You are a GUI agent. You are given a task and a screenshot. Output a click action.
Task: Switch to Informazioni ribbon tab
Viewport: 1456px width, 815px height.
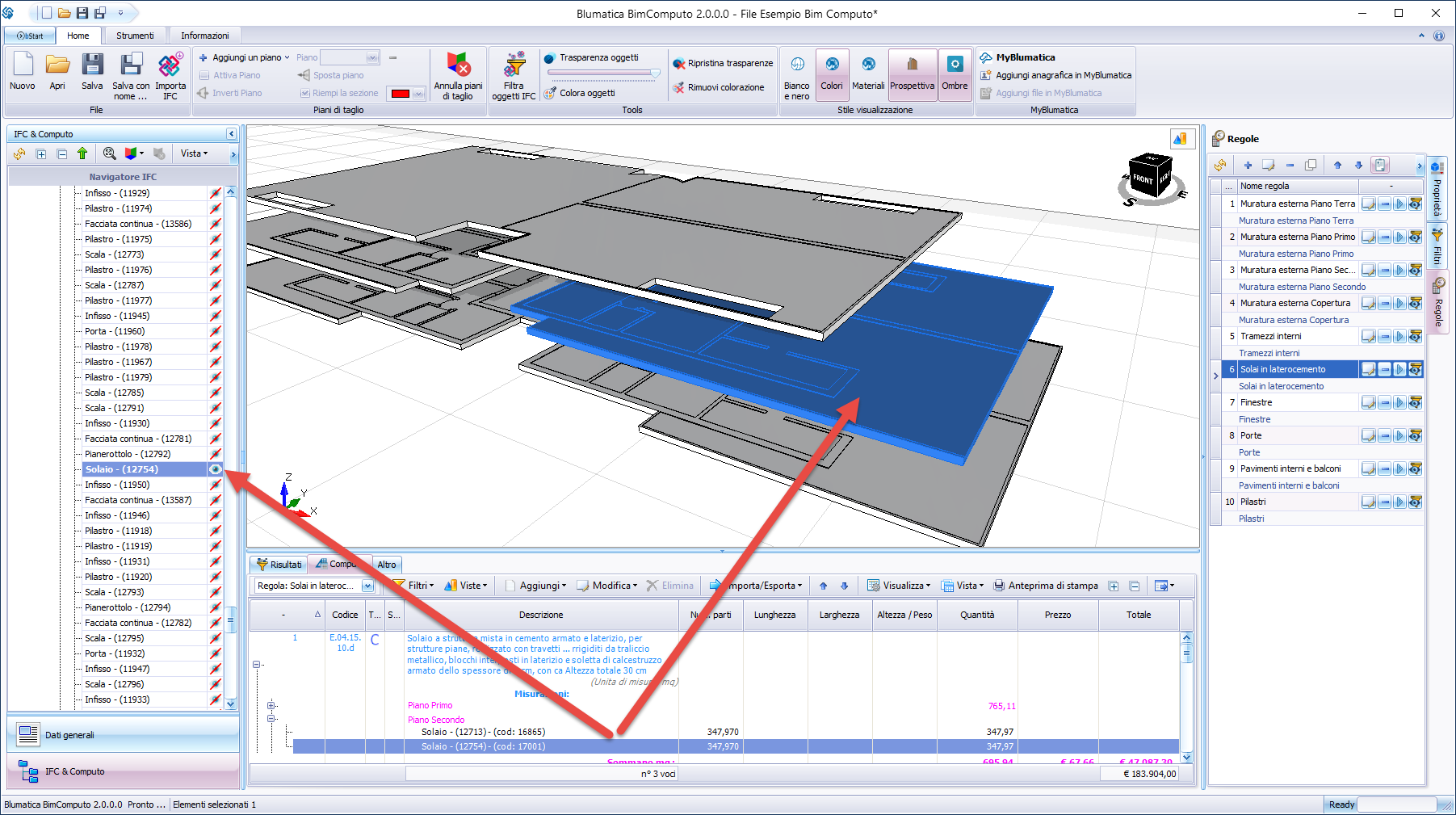point(205,36)
